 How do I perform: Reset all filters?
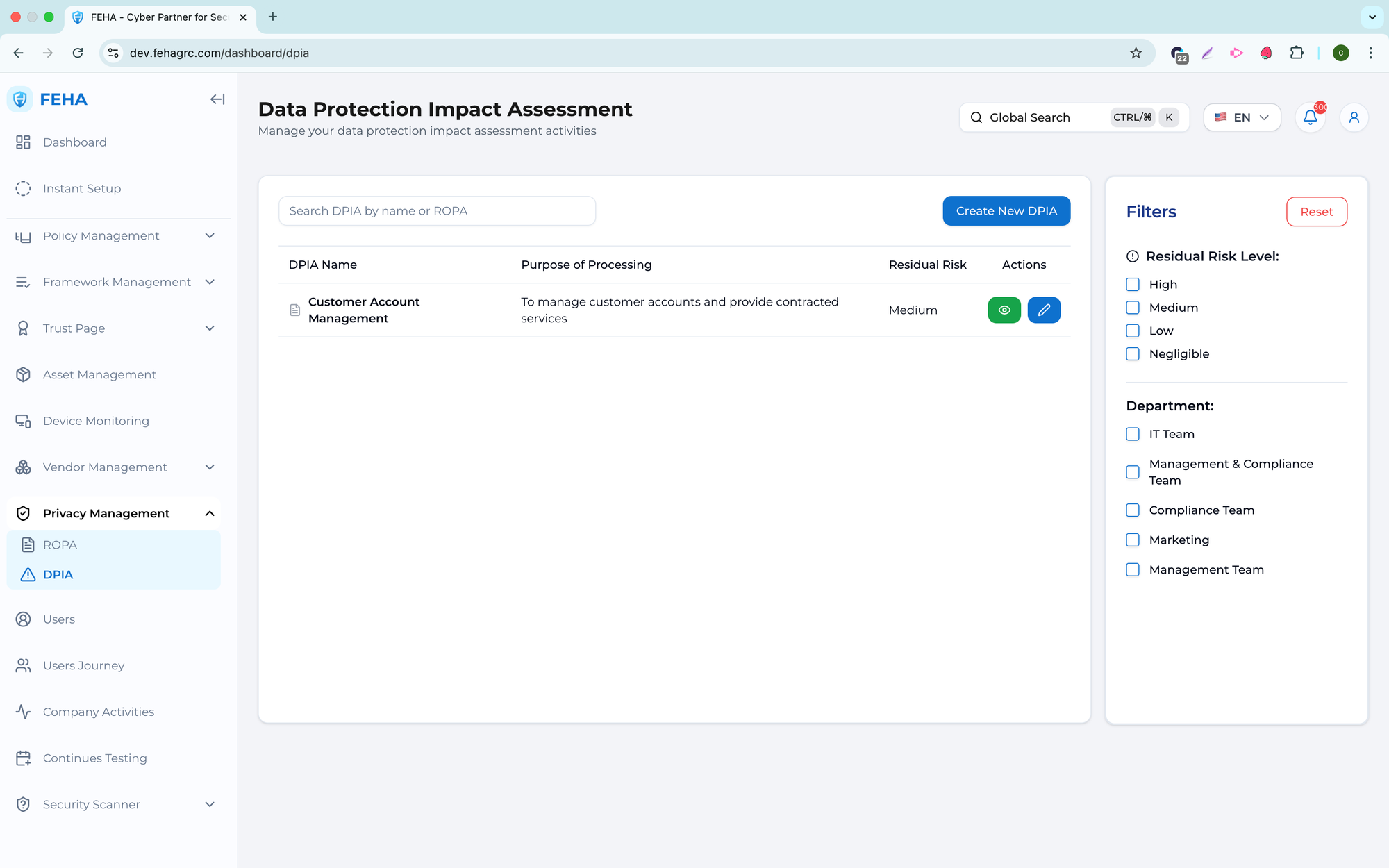tap(1316, 212)
